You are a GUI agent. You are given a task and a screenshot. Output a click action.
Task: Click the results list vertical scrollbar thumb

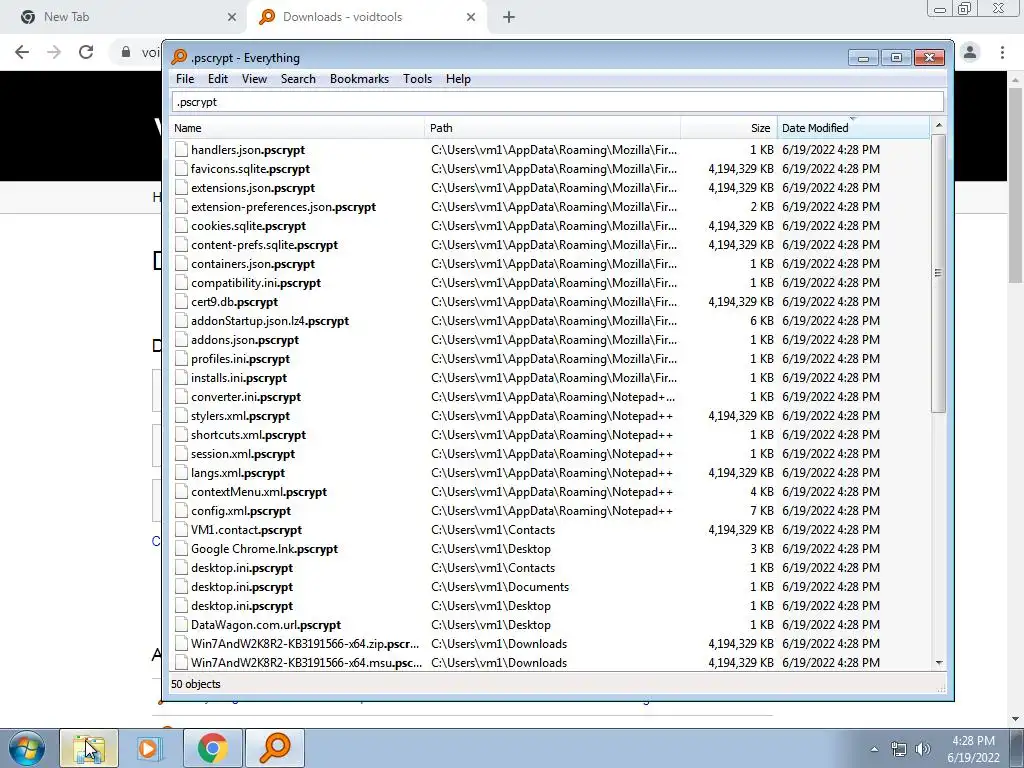pos(938,273)
